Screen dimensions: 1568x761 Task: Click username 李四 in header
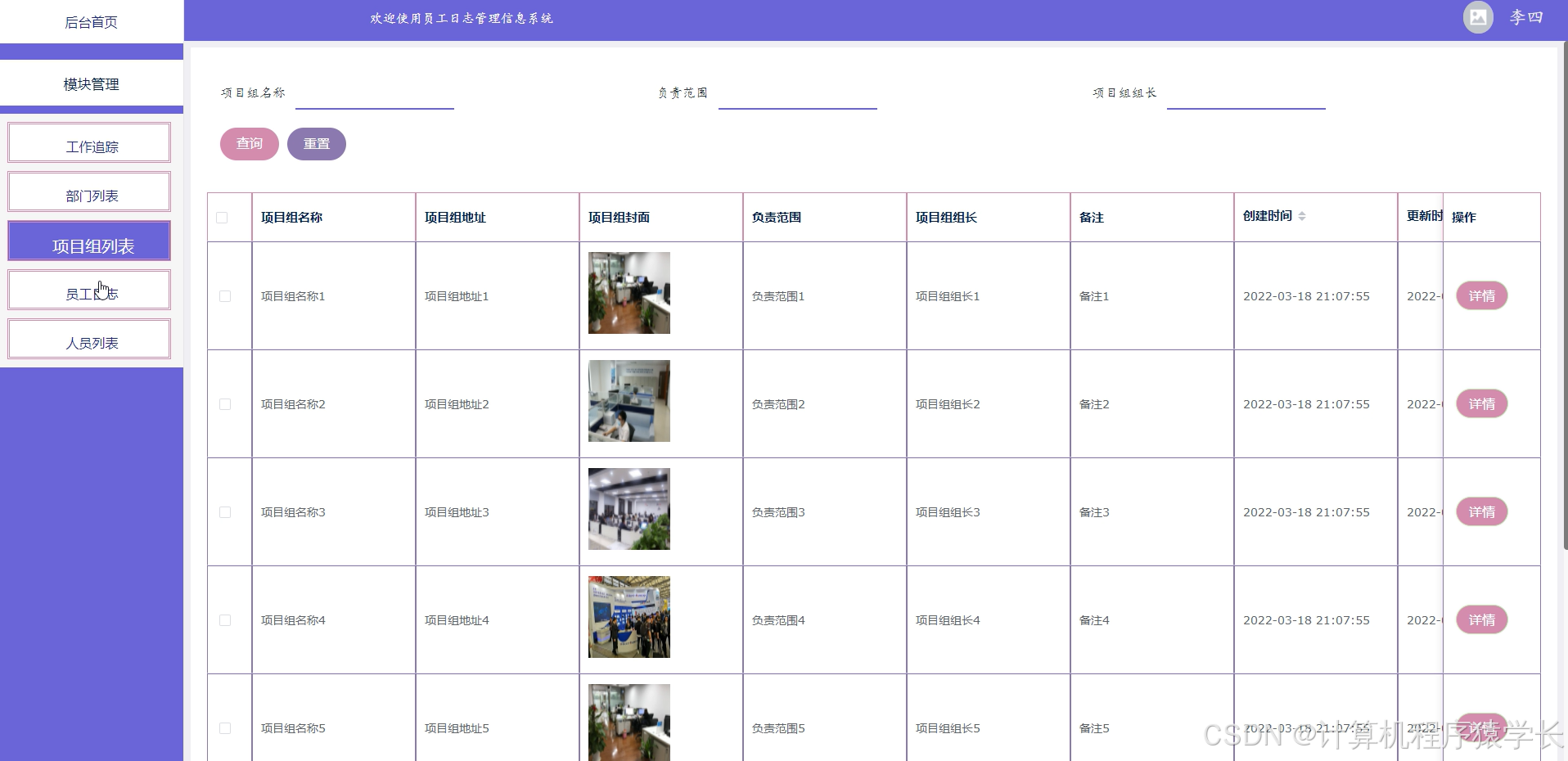coord(1526,17)
